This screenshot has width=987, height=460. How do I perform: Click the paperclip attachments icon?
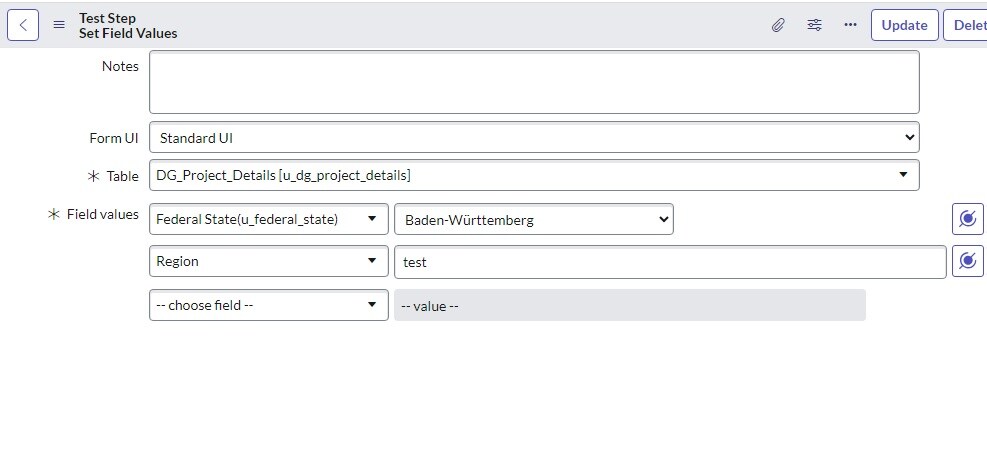(778, 25)
